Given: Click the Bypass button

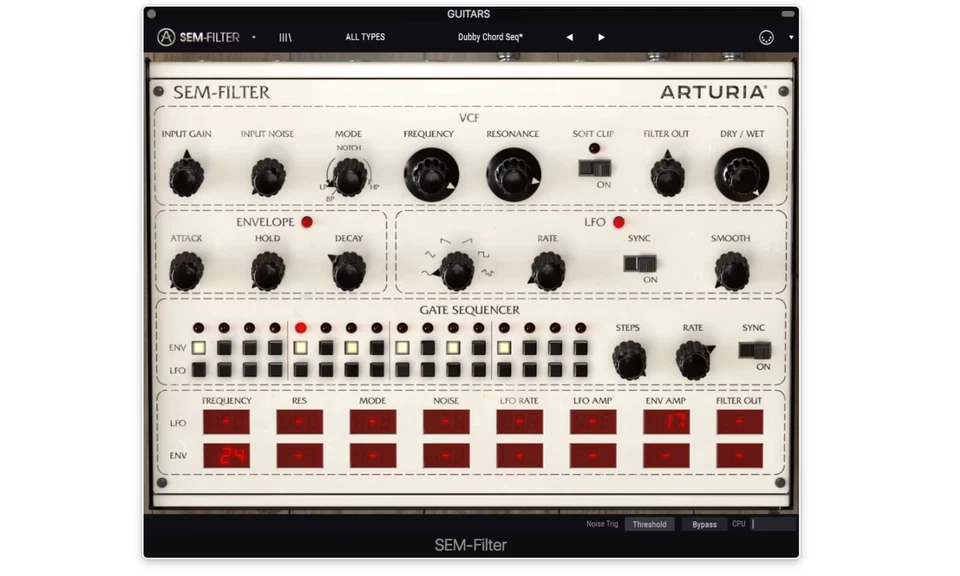Looking at the screenshot, I should (704, 523).
